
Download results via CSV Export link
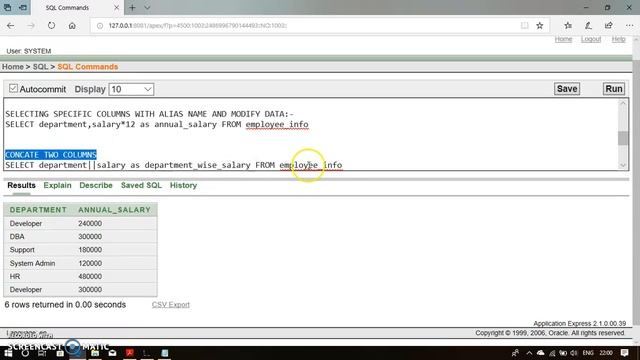171,304
